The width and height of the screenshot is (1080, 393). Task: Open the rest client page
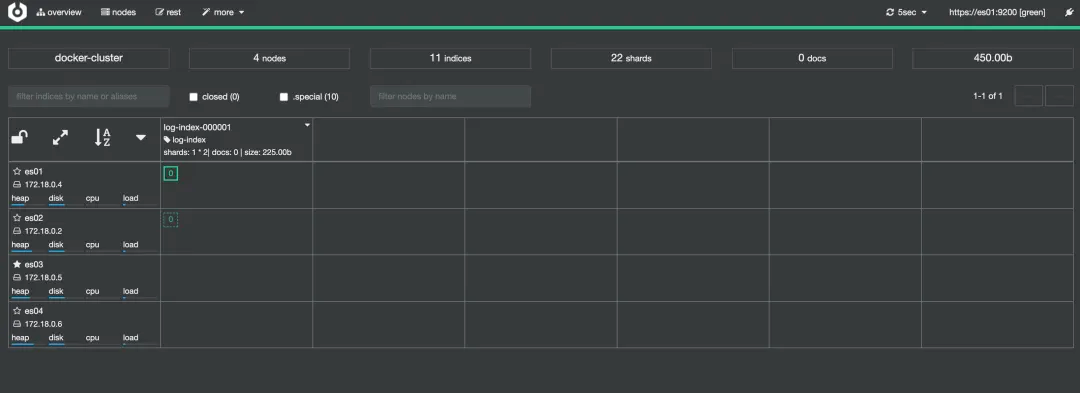pos(169,12)
